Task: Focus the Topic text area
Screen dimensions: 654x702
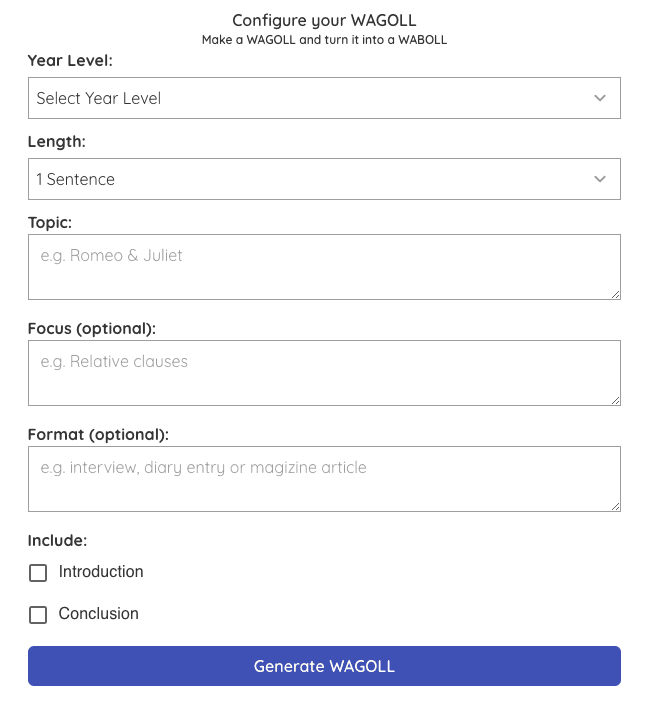Action: 324,266
